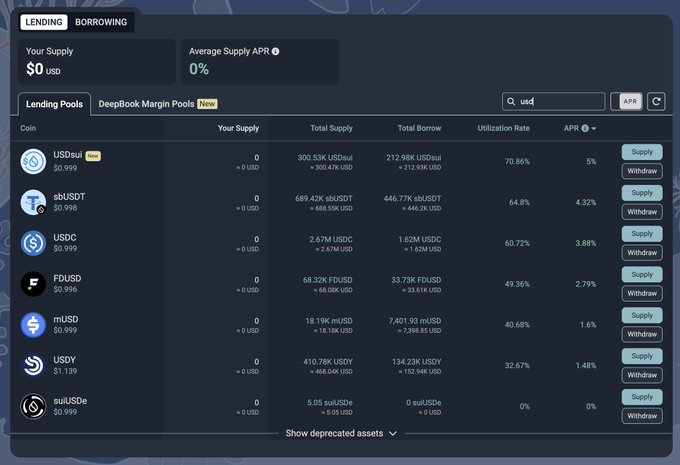Image resolution: width=680 pixels, height=465 pixels.
Task: Click info icon beside Average Supply APR
Action: click(275, 51)
